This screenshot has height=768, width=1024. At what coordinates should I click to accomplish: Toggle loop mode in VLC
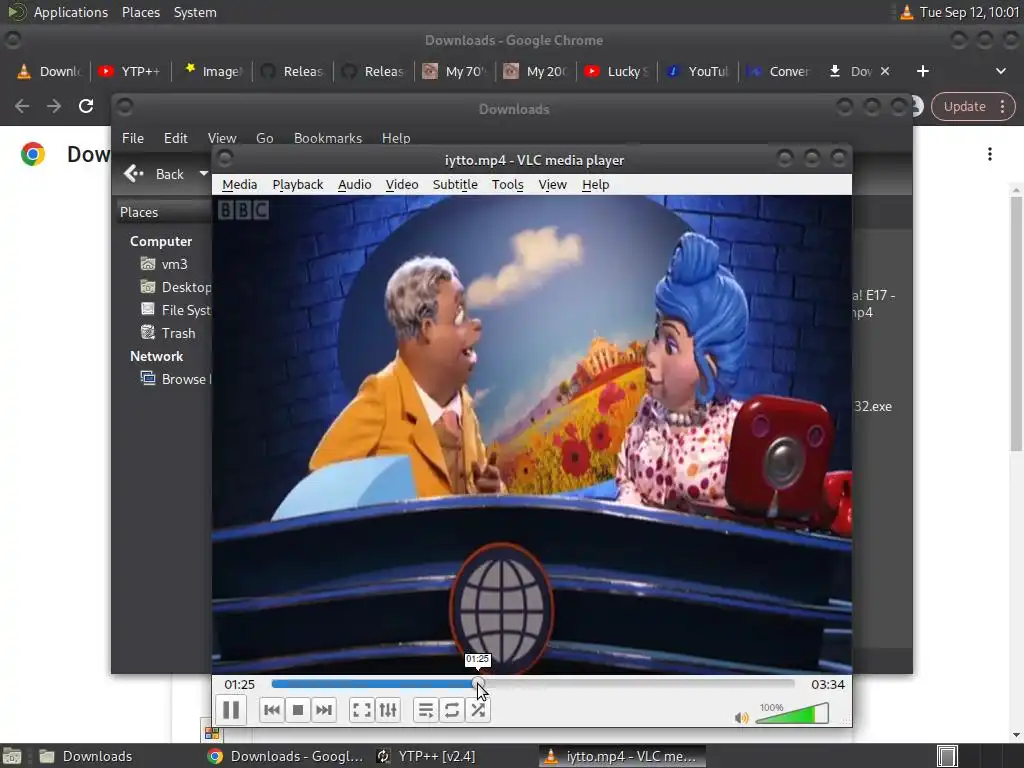pos(452,710)
